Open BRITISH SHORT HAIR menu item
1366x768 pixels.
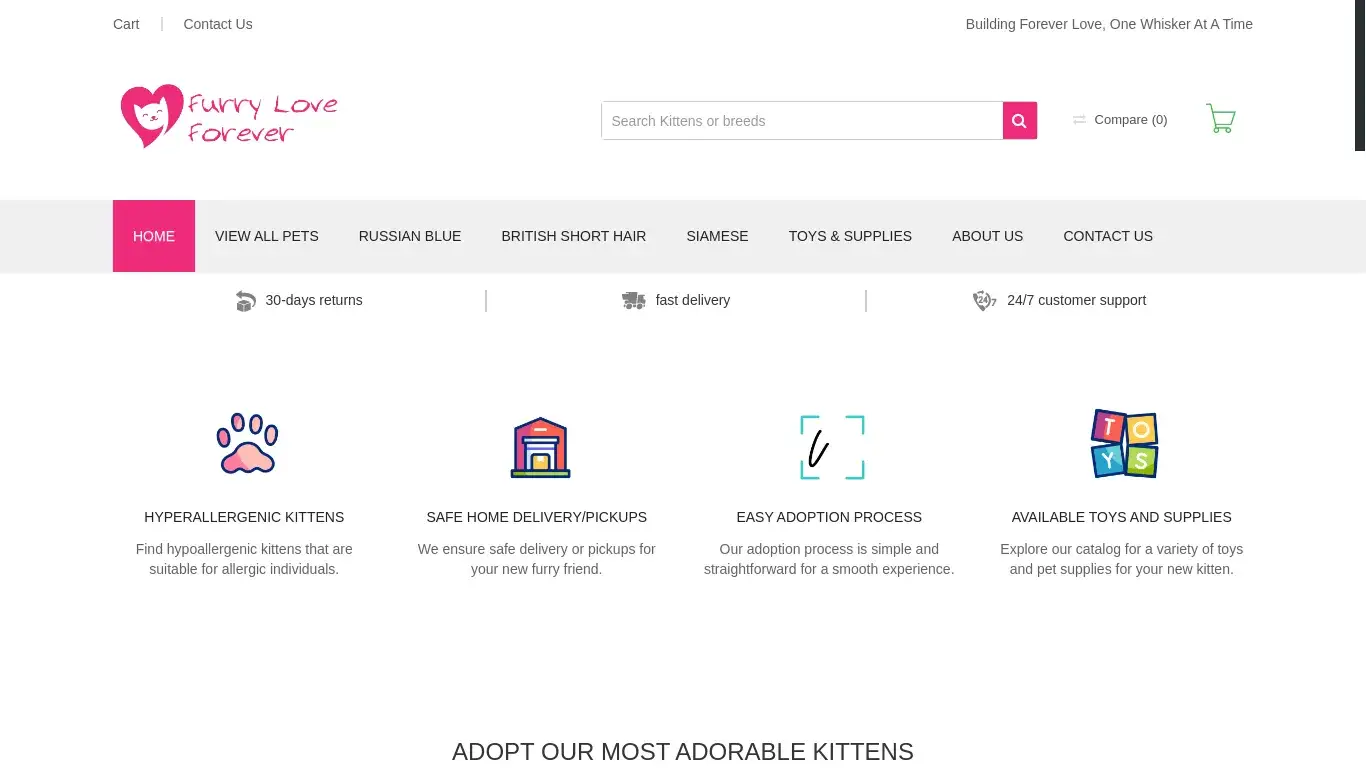pyautogui.click(x=574, y=236)
